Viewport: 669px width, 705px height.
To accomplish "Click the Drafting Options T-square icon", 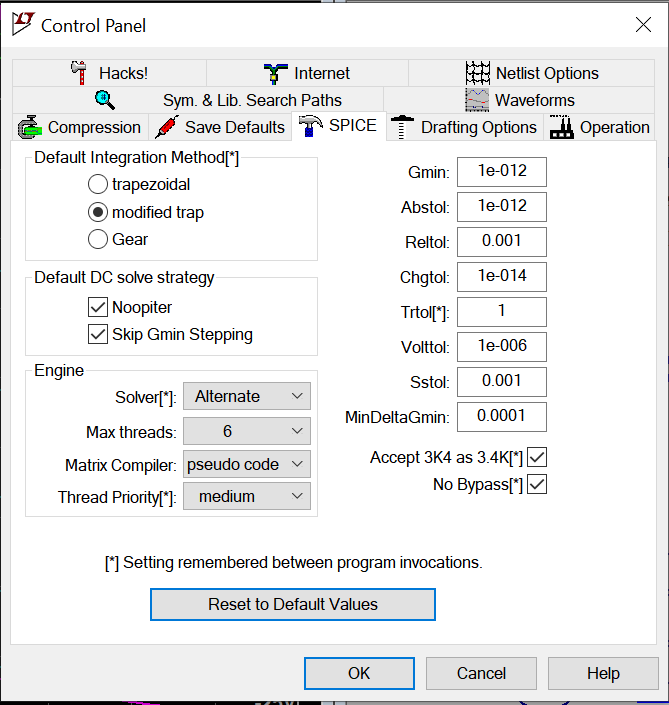I will [402, 127].
